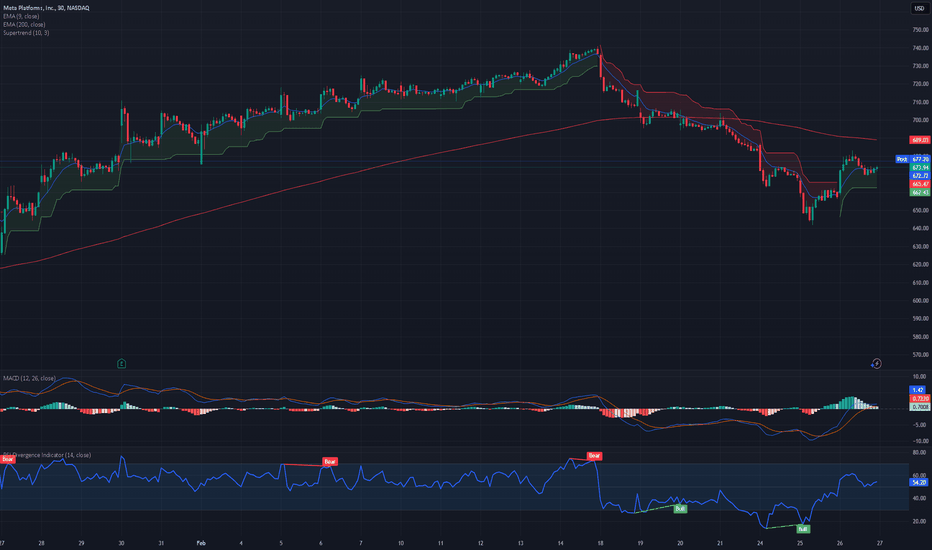
Task: Click the Bear label near February 6
Action: tap(330, 461)
